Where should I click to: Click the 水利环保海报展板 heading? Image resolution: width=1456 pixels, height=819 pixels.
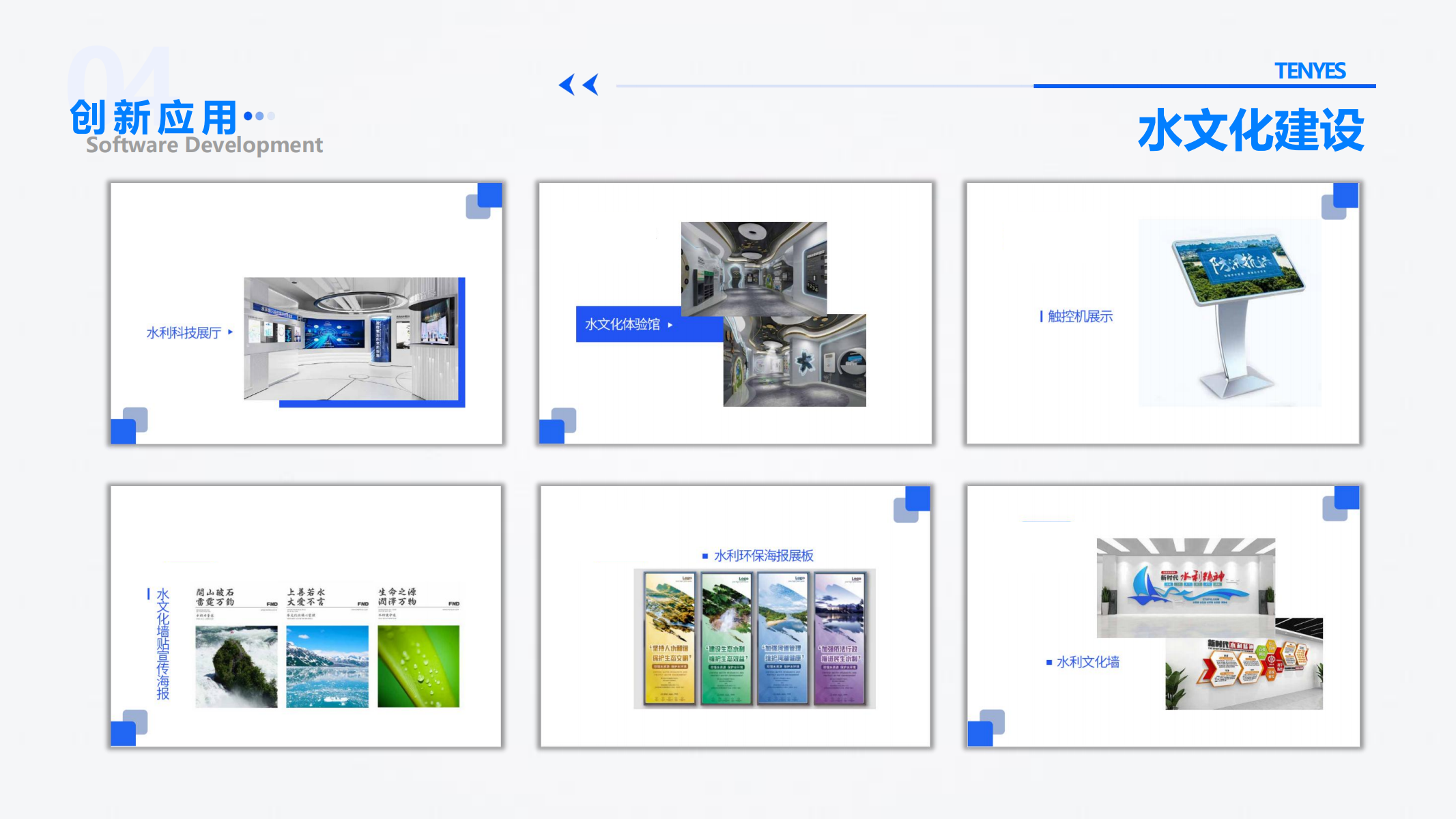pyautogui.click(x=763, y=556)
